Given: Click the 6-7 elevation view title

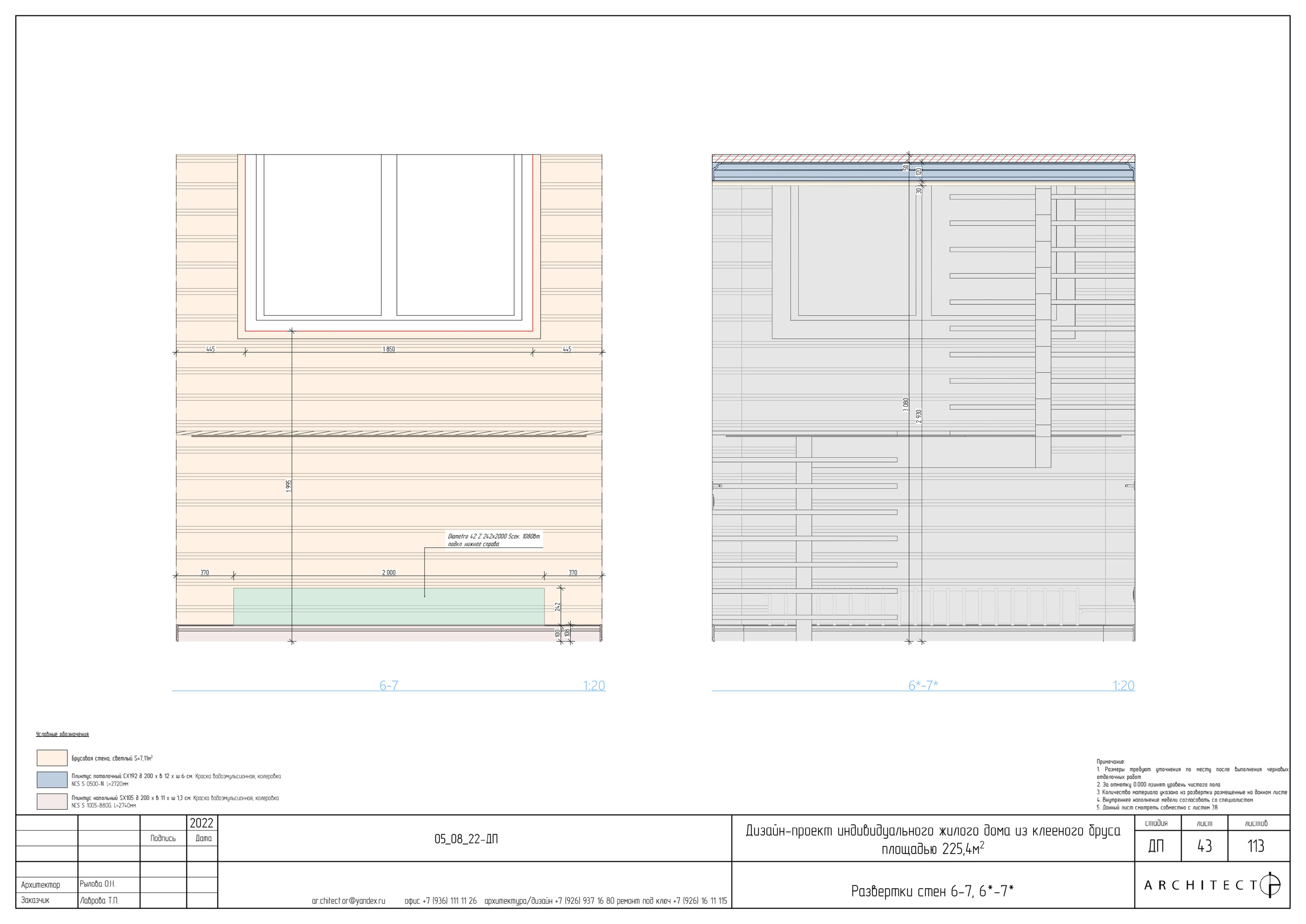Looking at the screenshot, I should click(x=389, y=686).
